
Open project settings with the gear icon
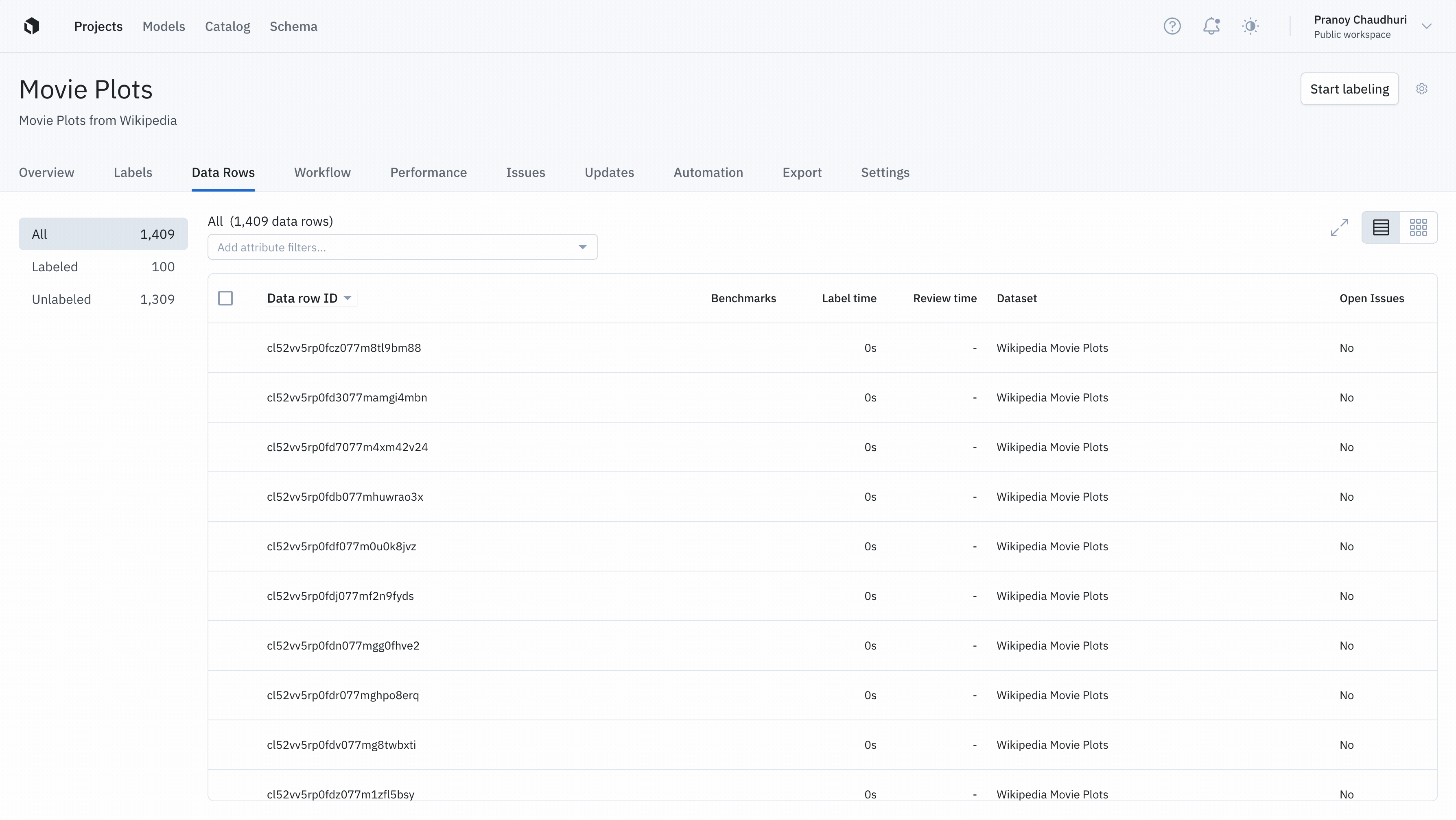click(1422, 89)
